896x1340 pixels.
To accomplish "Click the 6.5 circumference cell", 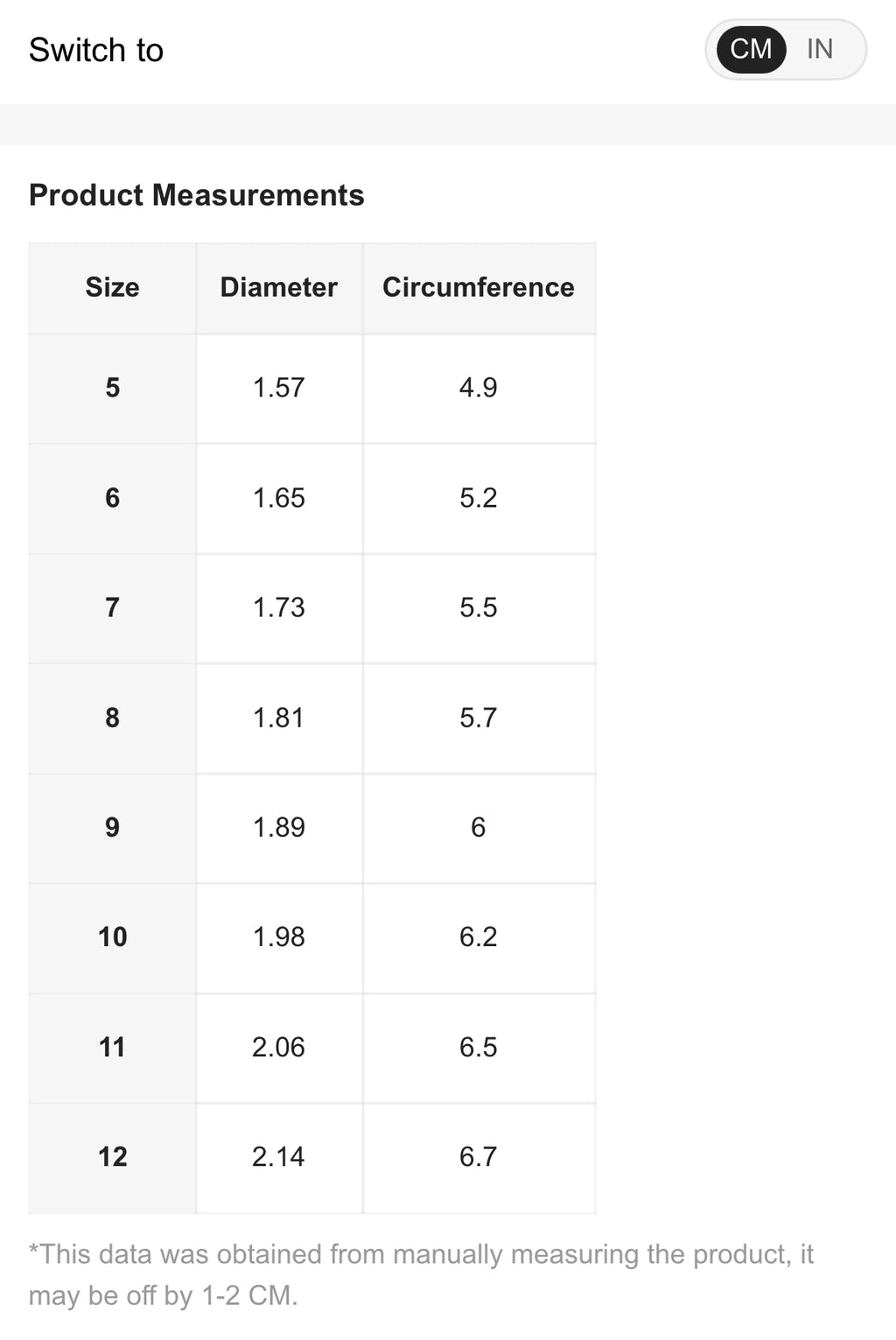I will pos(478,1047).
